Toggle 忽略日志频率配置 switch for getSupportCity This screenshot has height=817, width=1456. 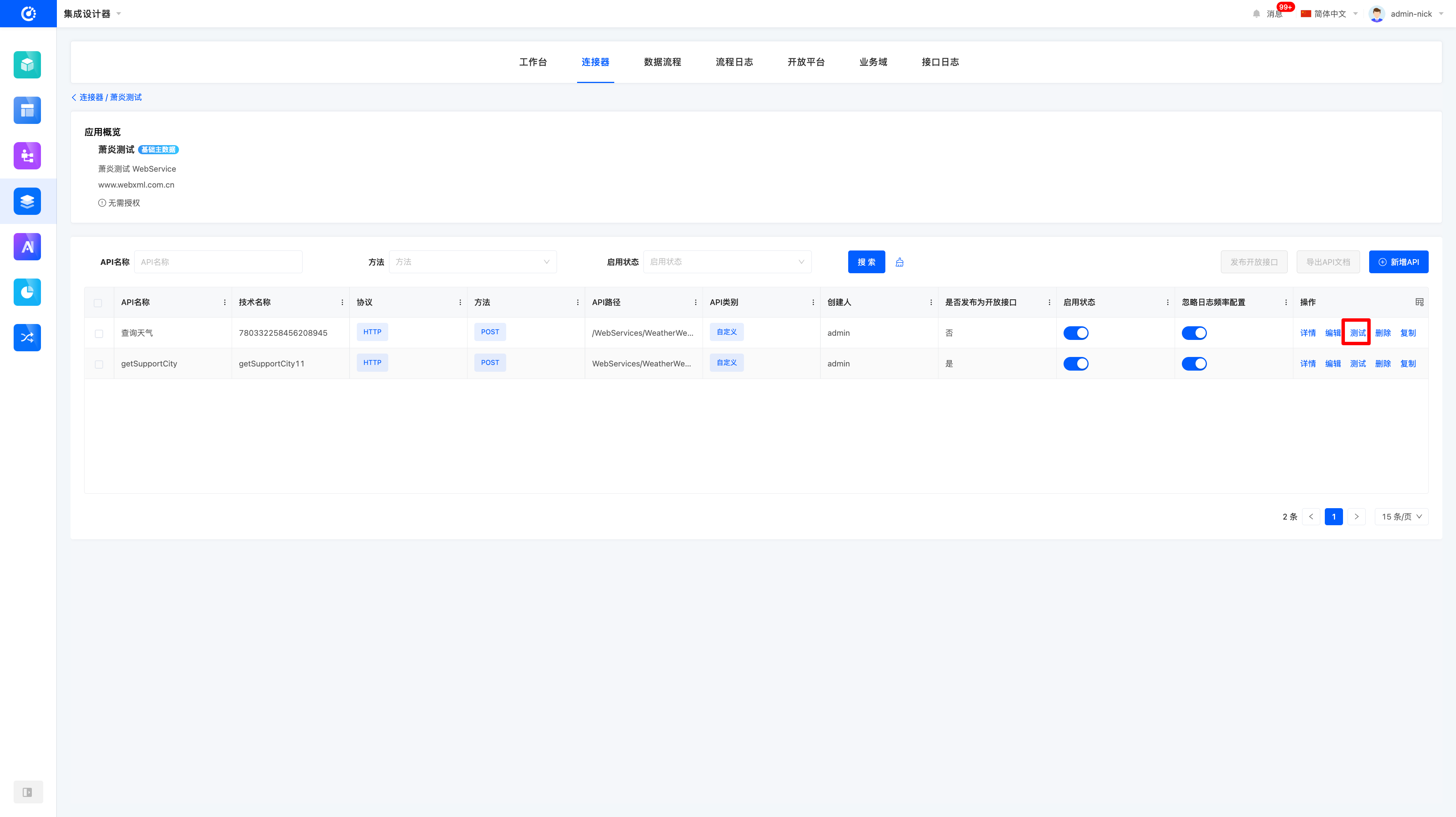tap(1194, 364)
